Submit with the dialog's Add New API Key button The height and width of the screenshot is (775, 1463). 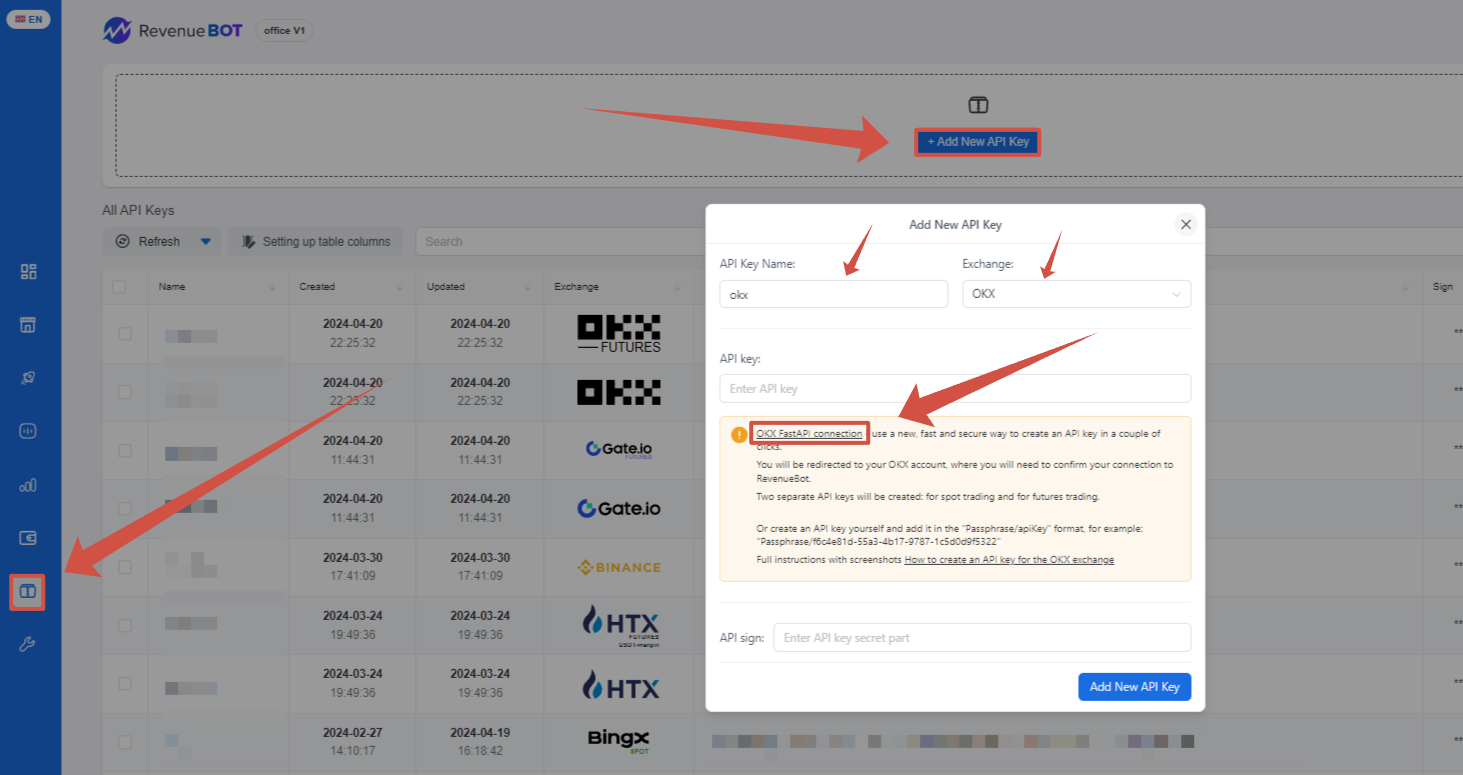click(1134, 687)
